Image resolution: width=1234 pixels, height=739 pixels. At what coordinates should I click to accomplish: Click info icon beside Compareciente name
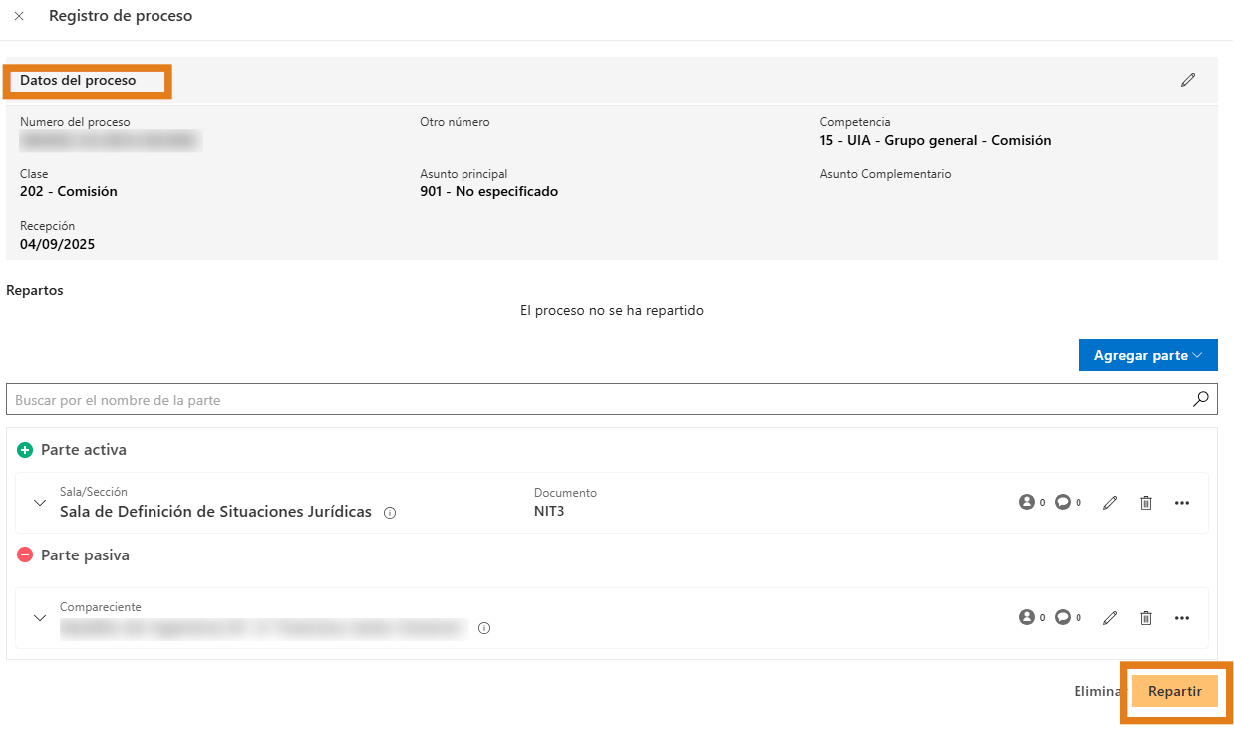click(x=484, y=629)
